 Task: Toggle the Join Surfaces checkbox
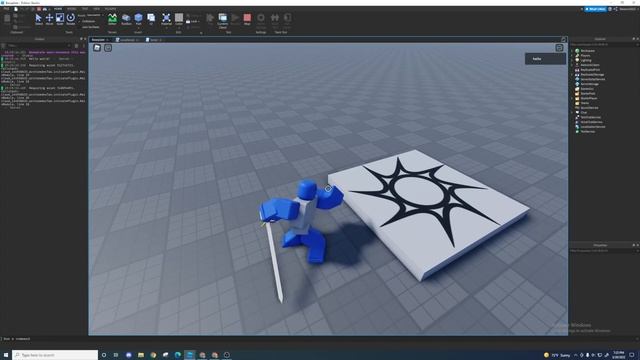pos(80,27)
